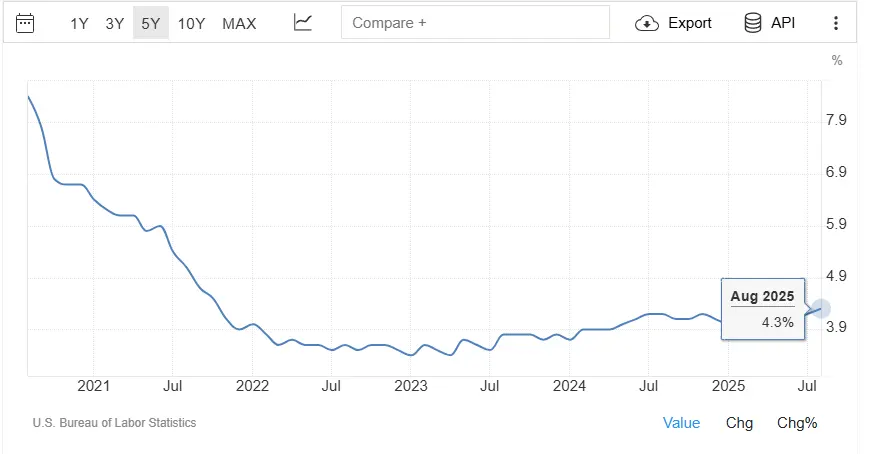Click the API text label

point(783,23)
